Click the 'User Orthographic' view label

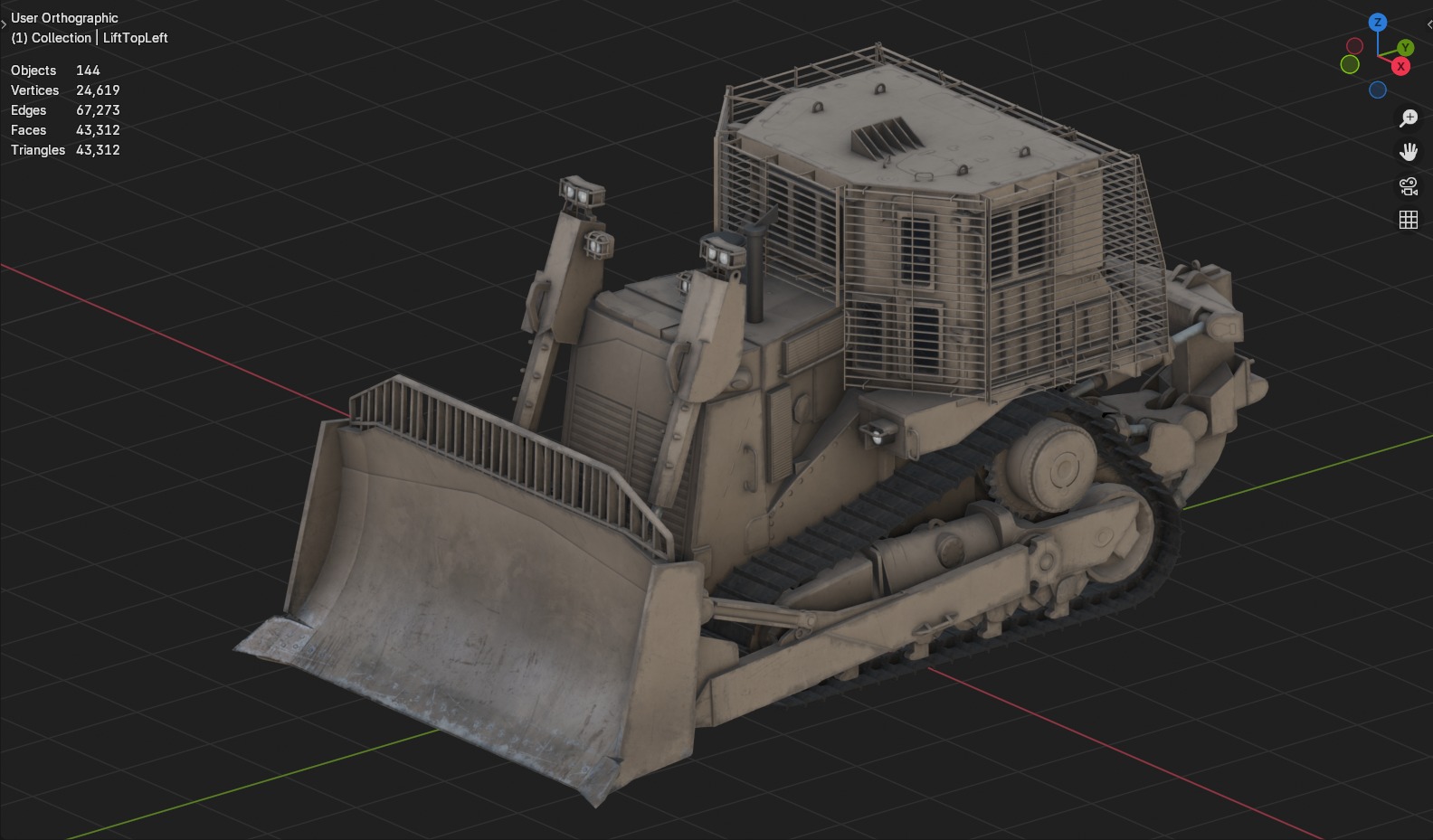pos(64,18)
